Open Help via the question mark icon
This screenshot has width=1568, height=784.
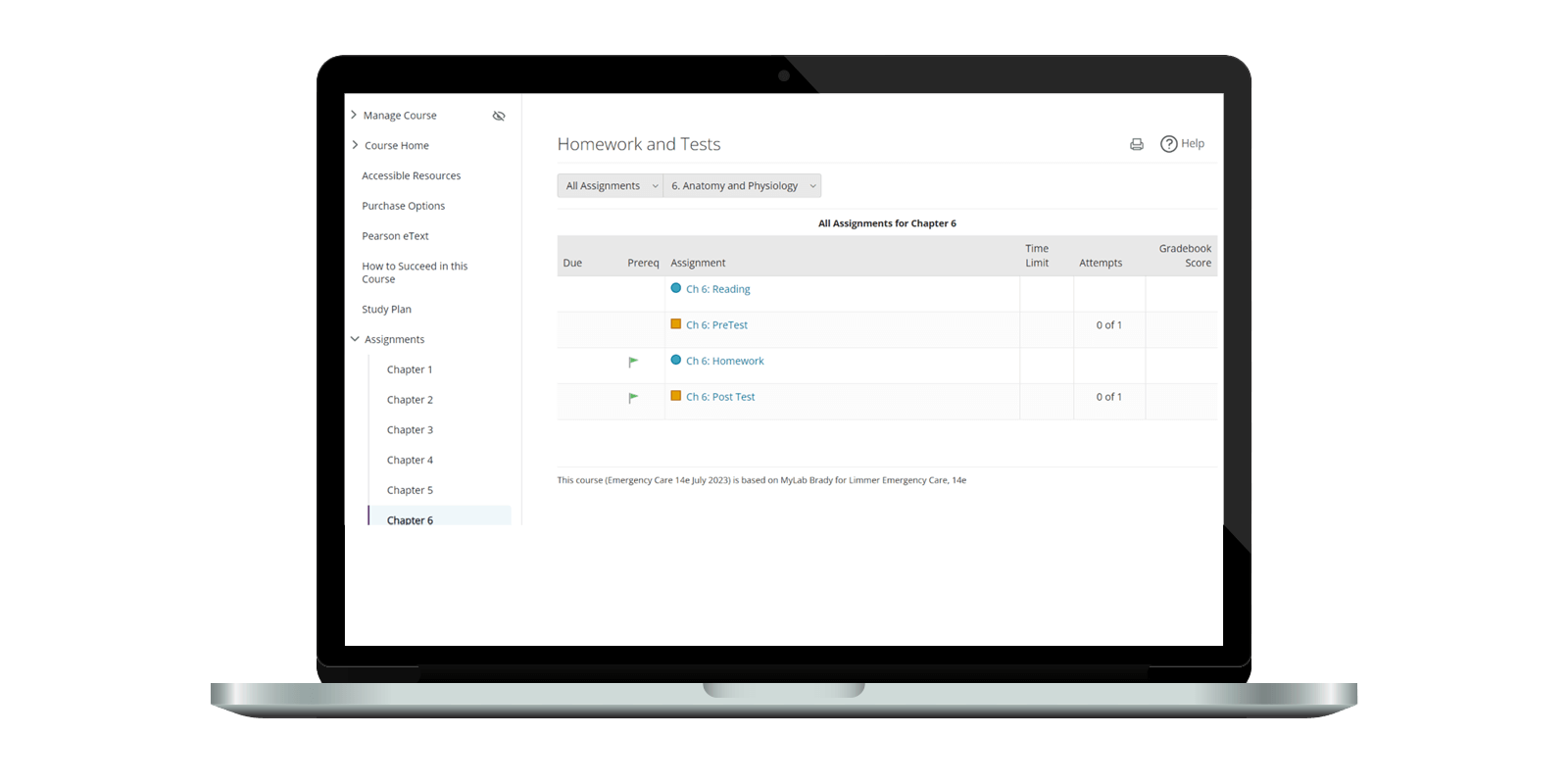[1168, 144]
